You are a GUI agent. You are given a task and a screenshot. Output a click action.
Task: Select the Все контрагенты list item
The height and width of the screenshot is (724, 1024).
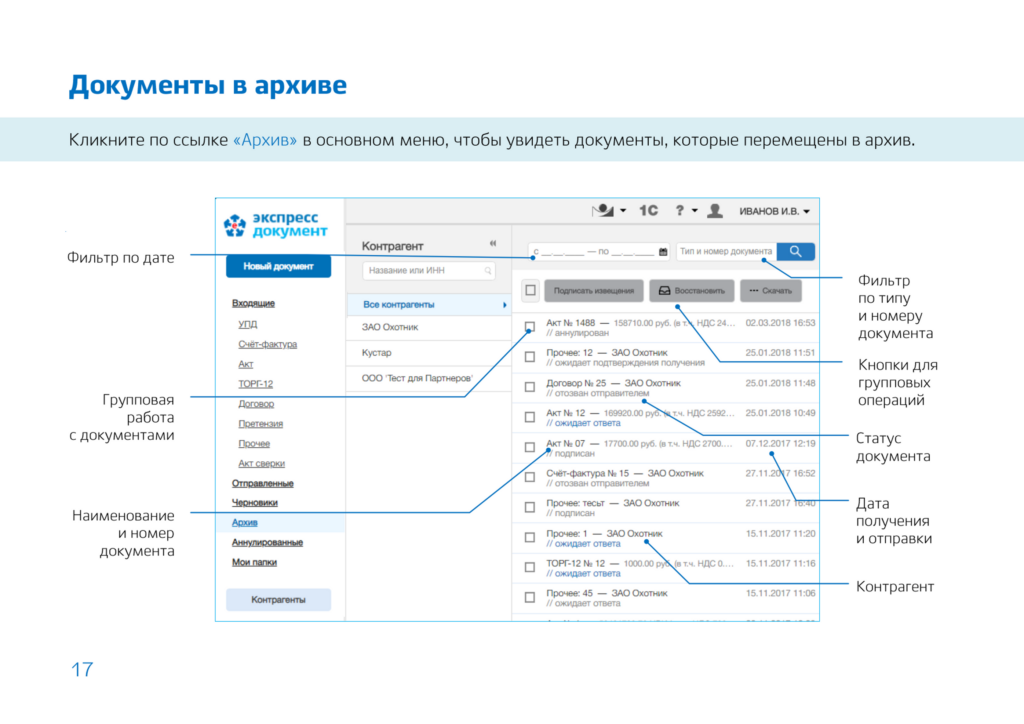pos(429,305)
